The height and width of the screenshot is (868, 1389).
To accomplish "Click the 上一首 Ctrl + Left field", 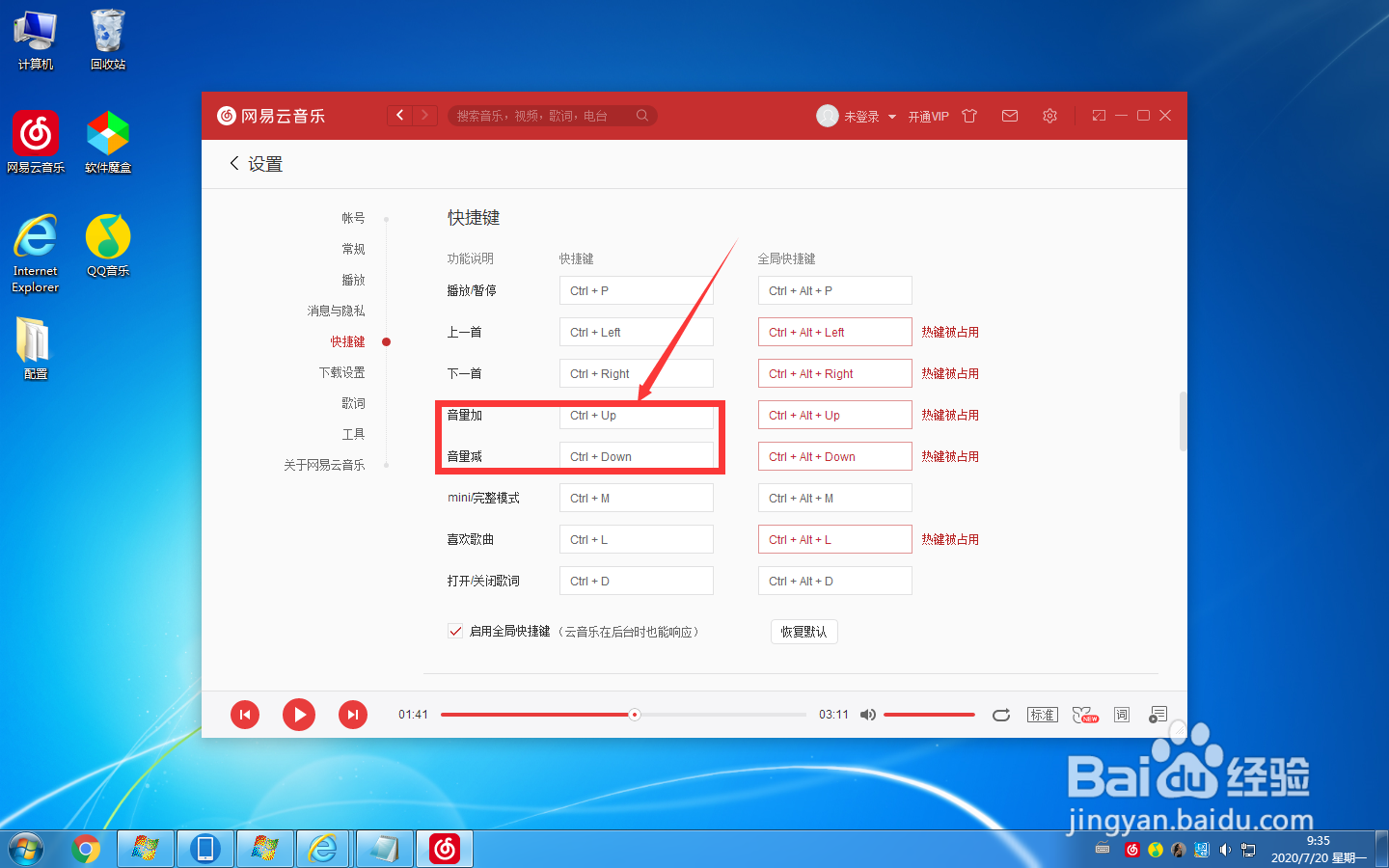I will (637, 332).
